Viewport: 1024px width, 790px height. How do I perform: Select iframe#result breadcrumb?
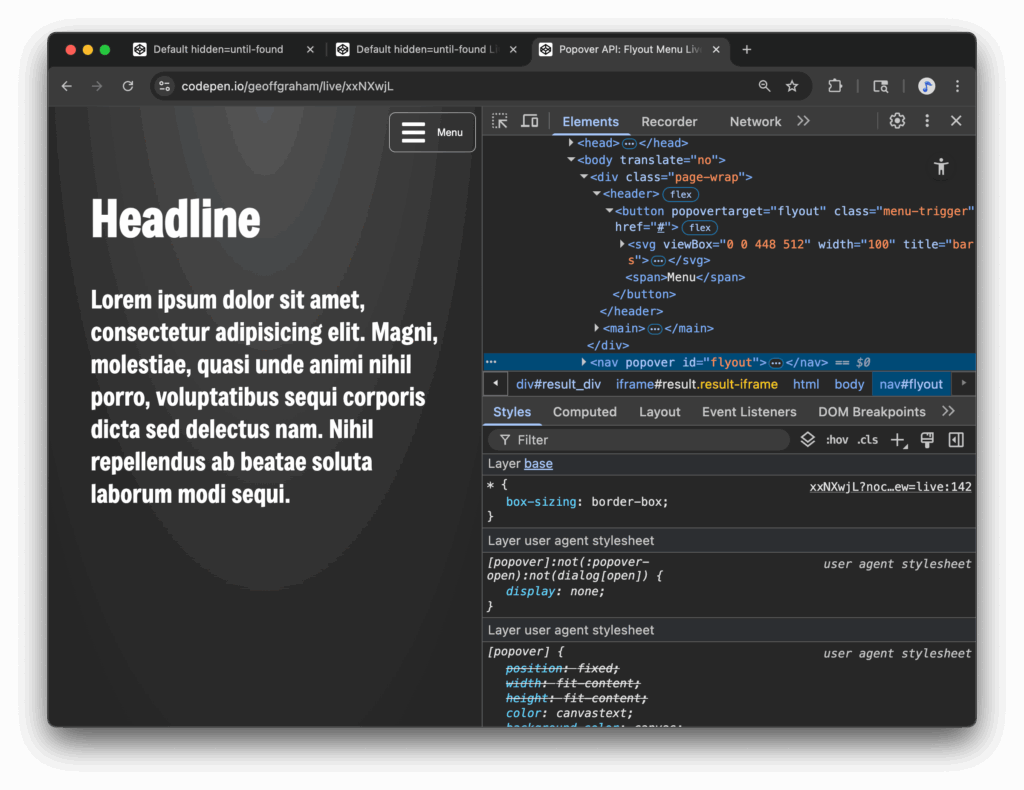click(696, 384)
